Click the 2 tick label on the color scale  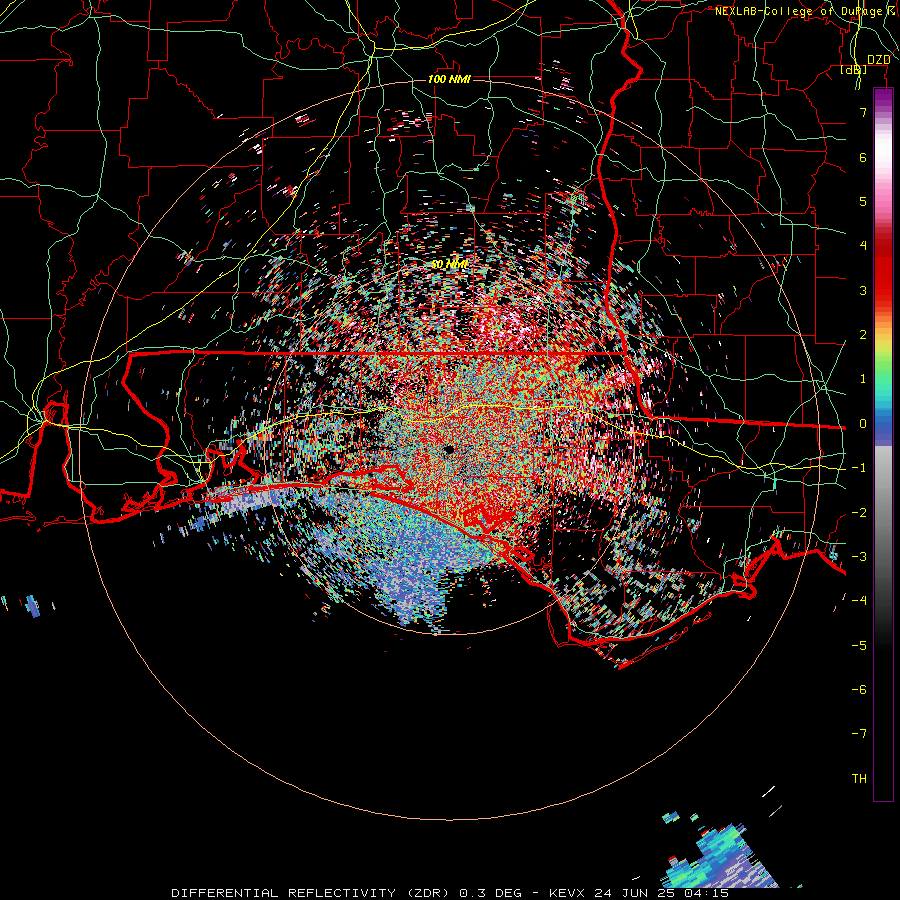pos(863,335)
